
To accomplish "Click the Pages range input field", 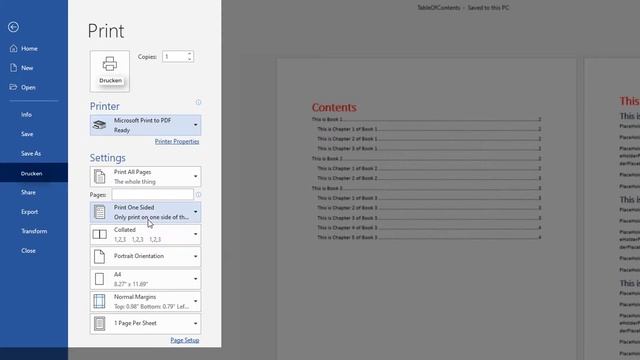I will (x=153, y=195).
